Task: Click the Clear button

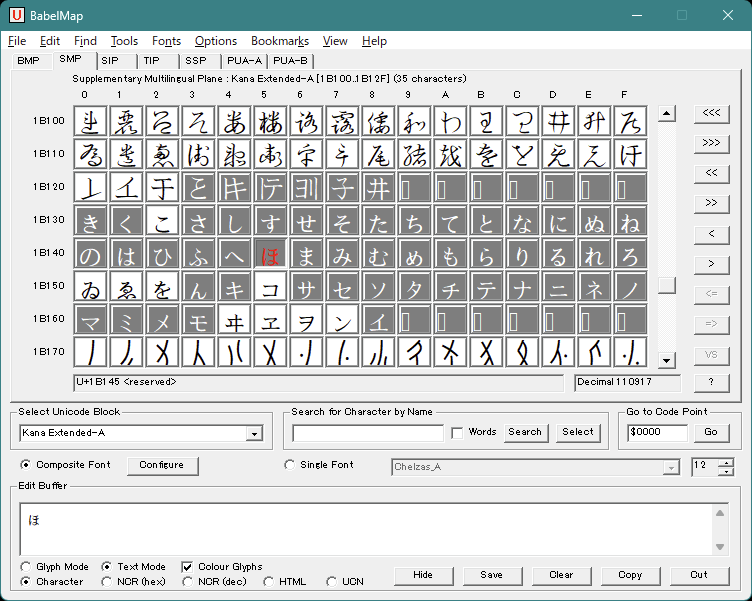Action: pos(561,575)
